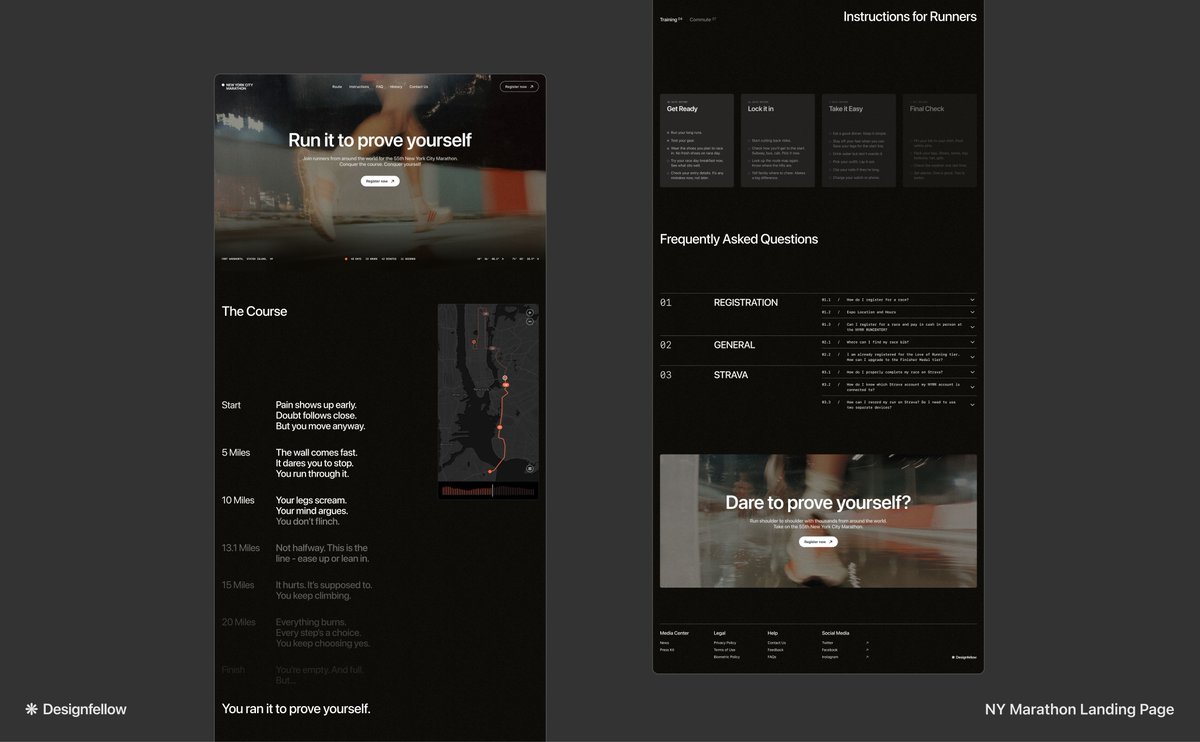Open the Contact Us nav link
The width and height of the screenshot is (1200, 742).
[418, 87]
